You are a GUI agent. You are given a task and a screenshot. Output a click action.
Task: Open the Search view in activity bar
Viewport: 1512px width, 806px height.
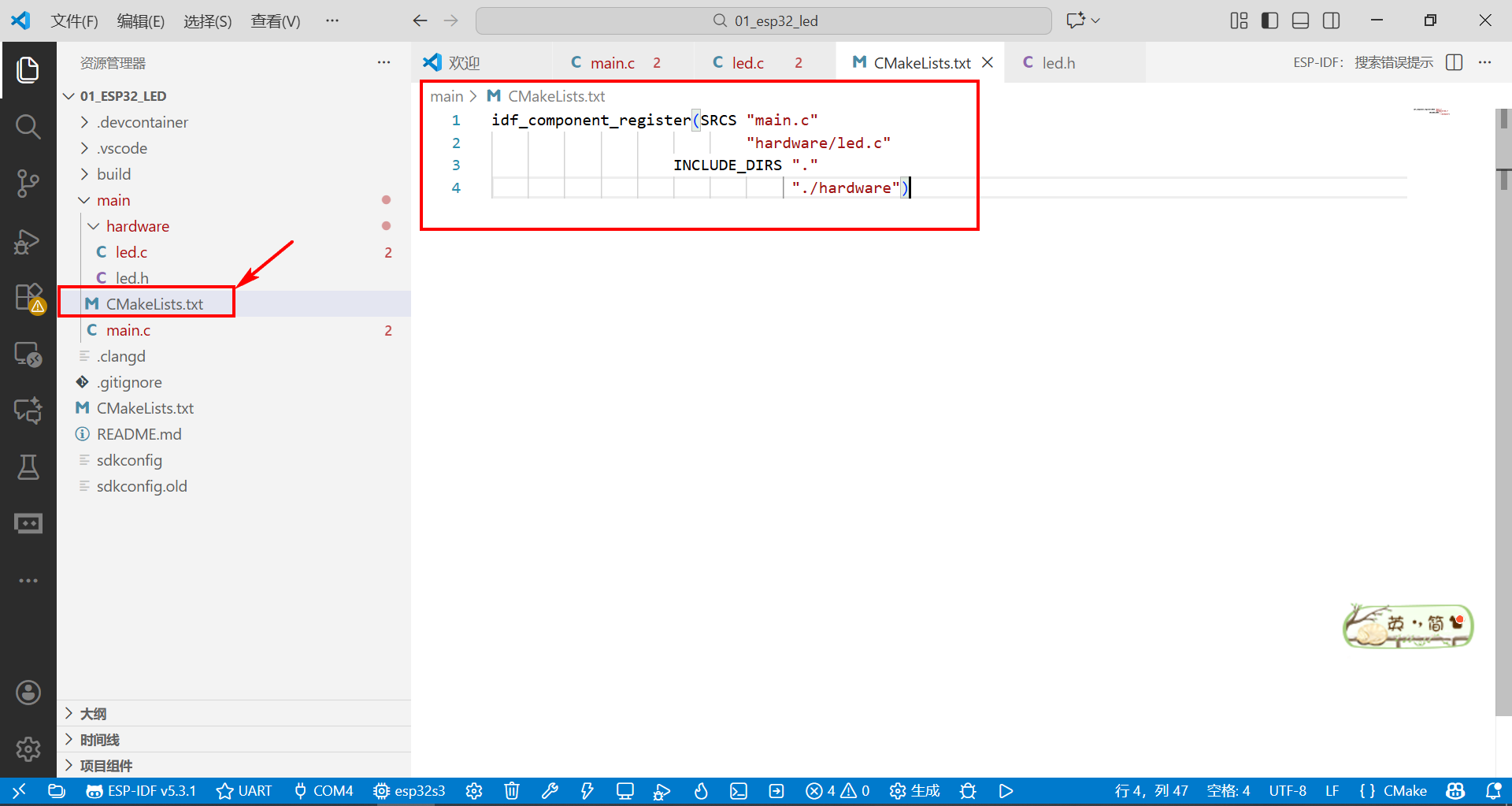pos(28,126)
